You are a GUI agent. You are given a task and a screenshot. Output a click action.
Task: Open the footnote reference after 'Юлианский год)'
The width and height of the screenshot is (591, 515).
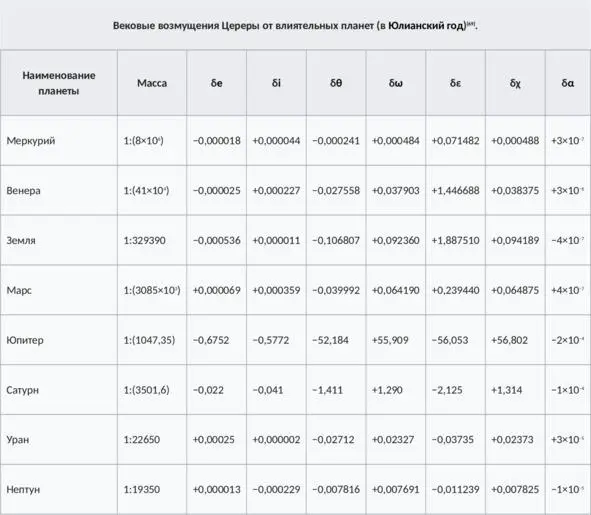[x=471, y=24]
